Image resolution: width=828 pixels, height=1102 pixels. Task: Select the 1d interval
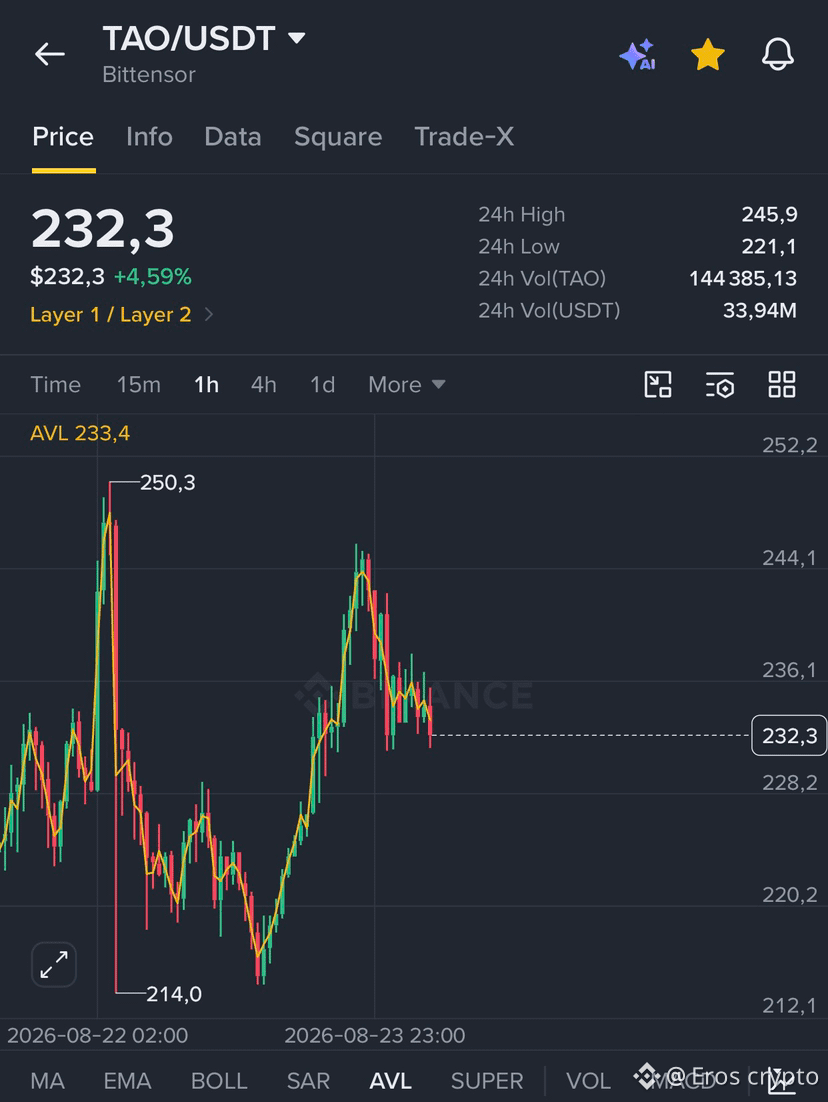[323, 384]
